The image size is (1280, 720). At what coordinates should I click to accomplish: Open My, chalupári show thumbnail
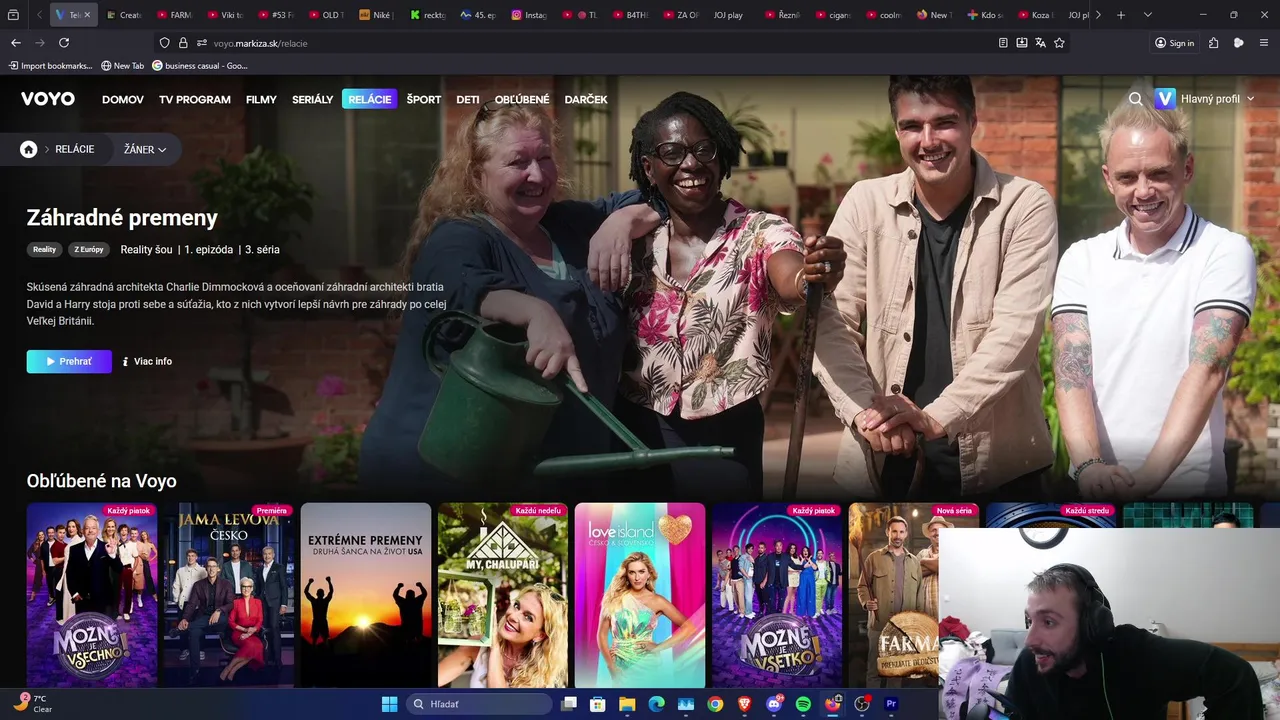click(x=503, y=595)
